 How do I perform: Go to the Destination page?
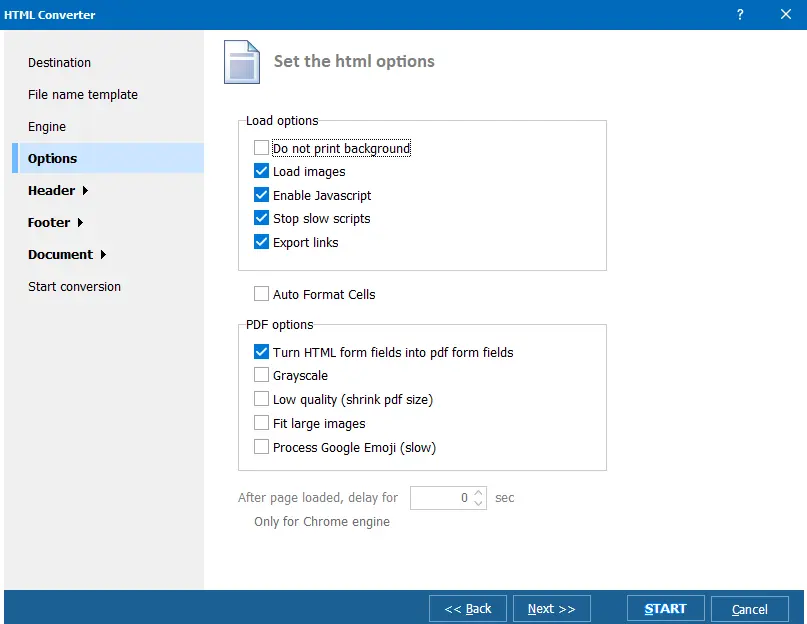click(59, 62)
